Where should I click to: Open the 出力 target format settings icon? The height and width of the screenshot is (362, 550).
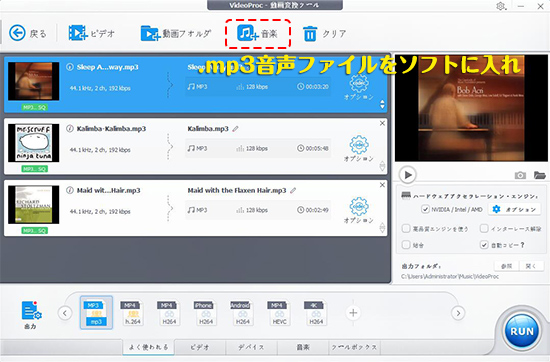[x=31, y=314]
